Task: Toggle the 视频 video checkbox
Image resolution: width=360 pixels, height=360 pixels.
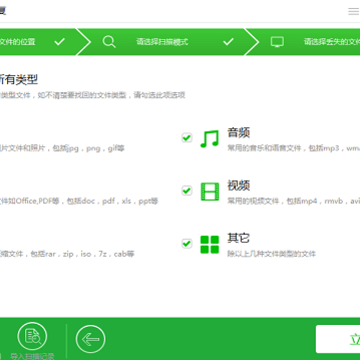Action: pyautogui.click(x=187, y=191)
